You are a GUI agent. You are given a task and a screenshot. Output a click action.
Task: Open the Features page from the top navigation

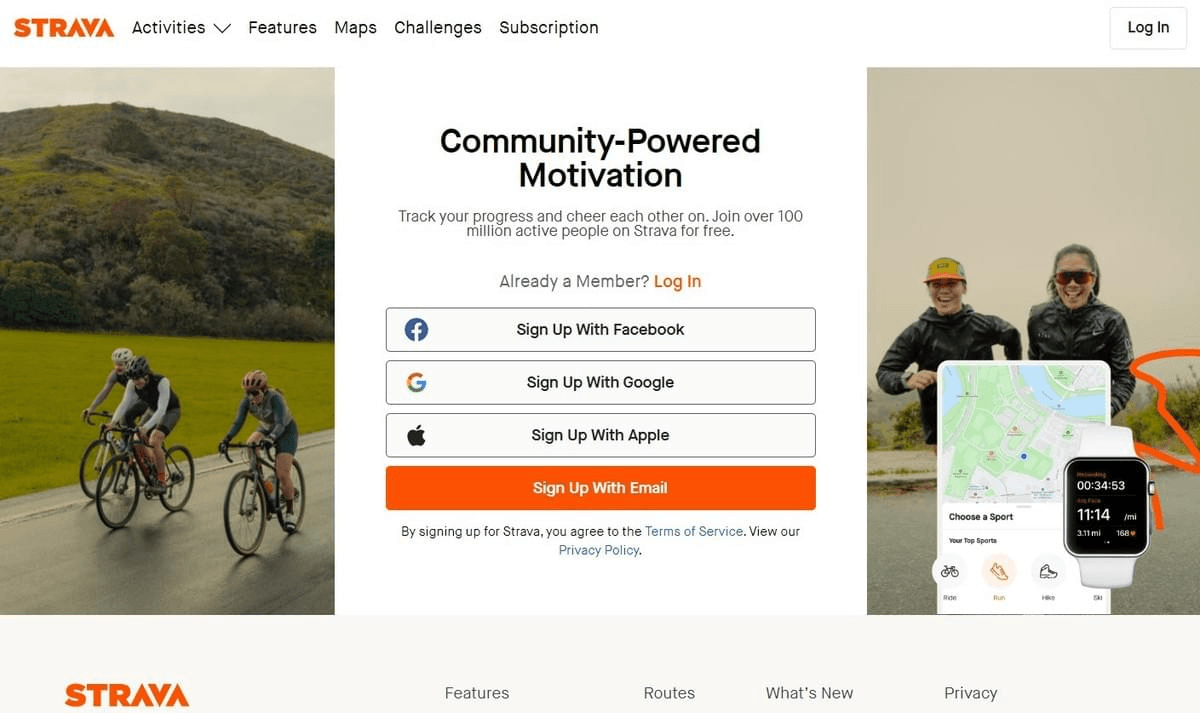click(x=282, y=28)
